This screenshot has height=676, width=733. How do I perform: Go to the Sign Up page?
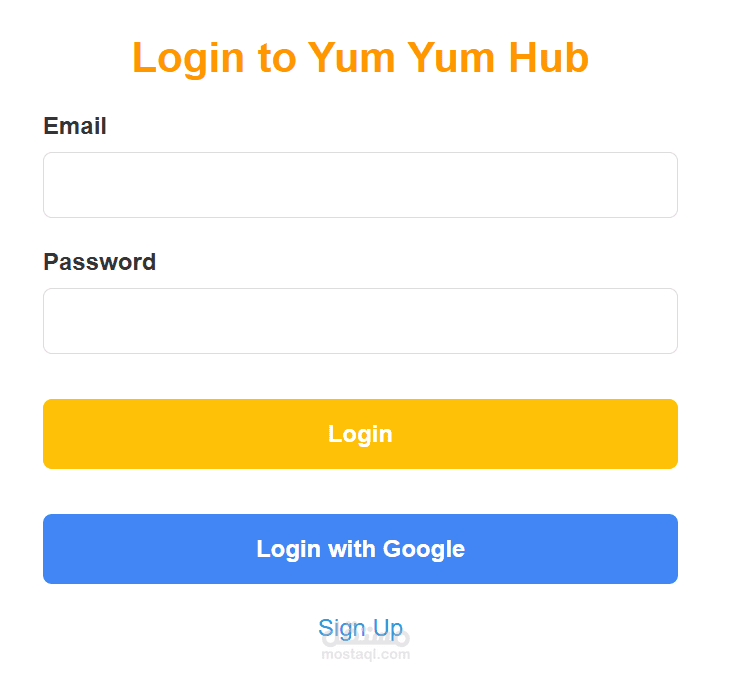(x=360, y=628)
